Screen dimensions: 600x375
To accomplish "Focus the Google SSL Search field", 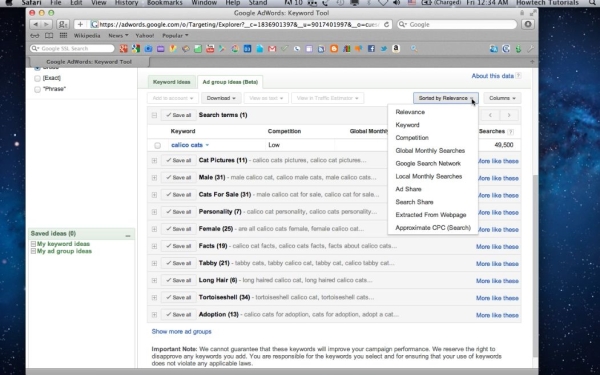I will (72, 49).
